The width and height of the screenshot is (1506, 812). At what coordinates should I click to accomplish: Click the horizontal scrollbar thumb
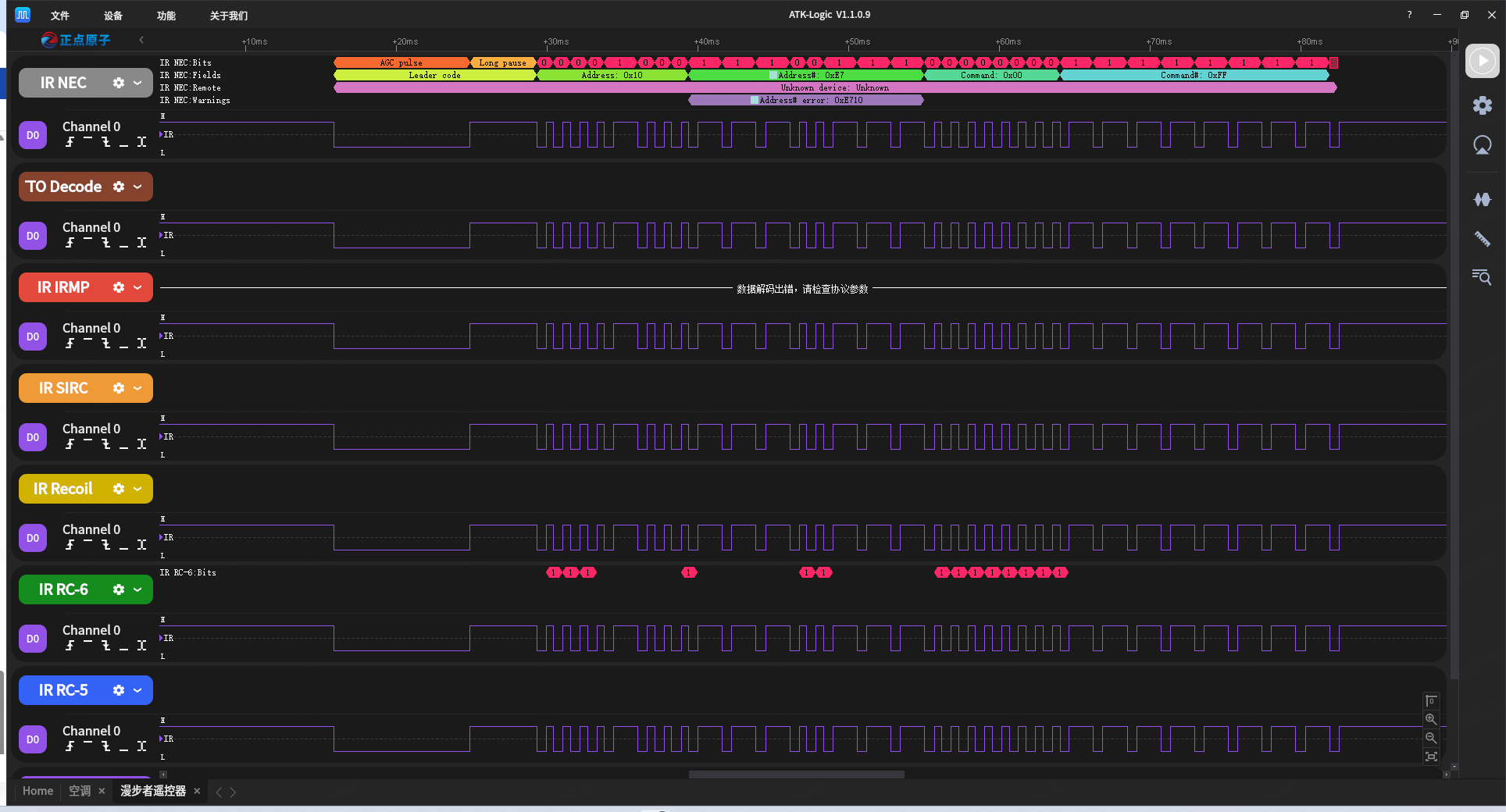[x=796, y=775]
